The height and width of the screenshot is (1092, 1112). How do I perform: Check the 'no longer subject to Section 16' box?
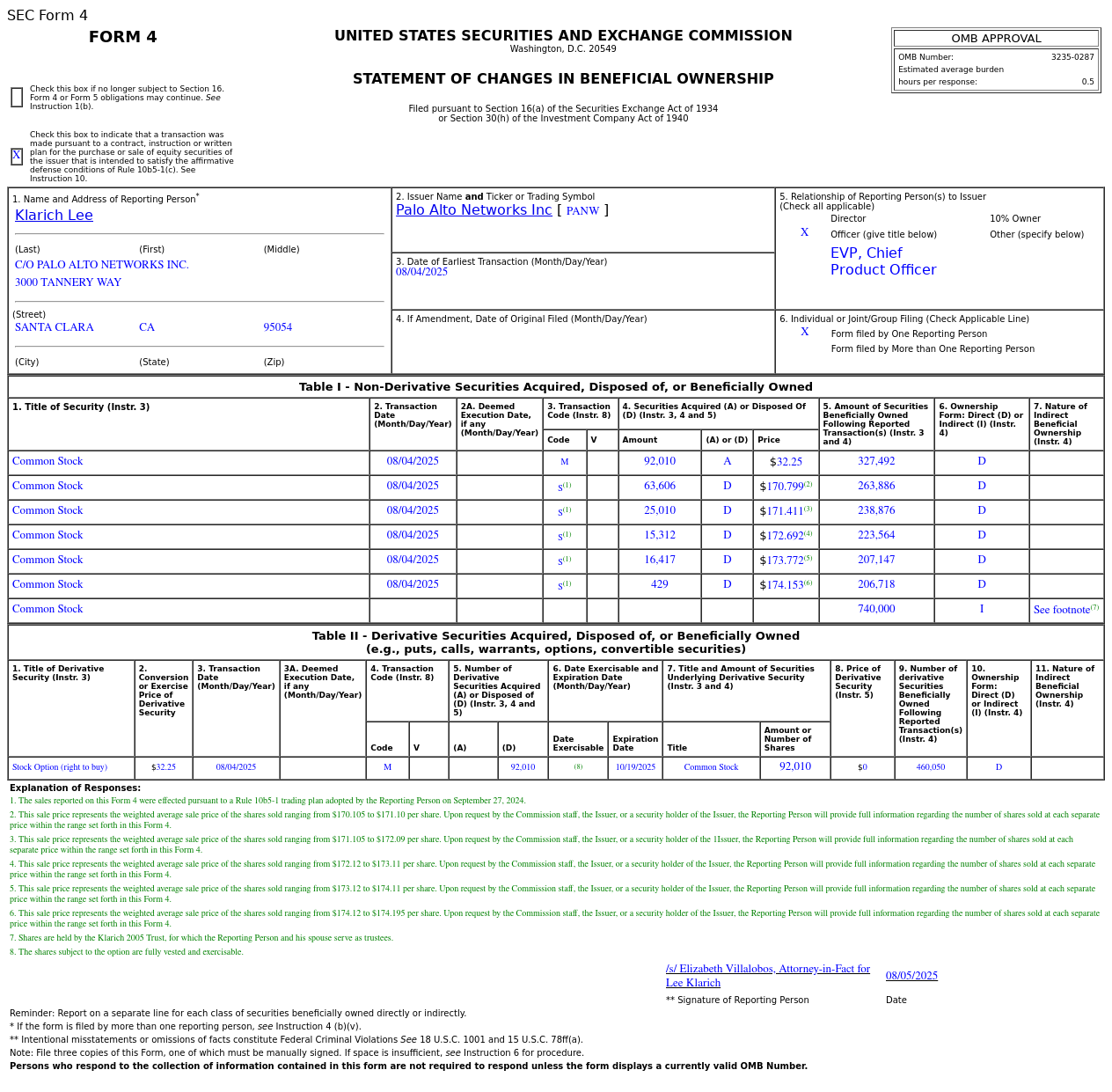[x=17, y=98]
